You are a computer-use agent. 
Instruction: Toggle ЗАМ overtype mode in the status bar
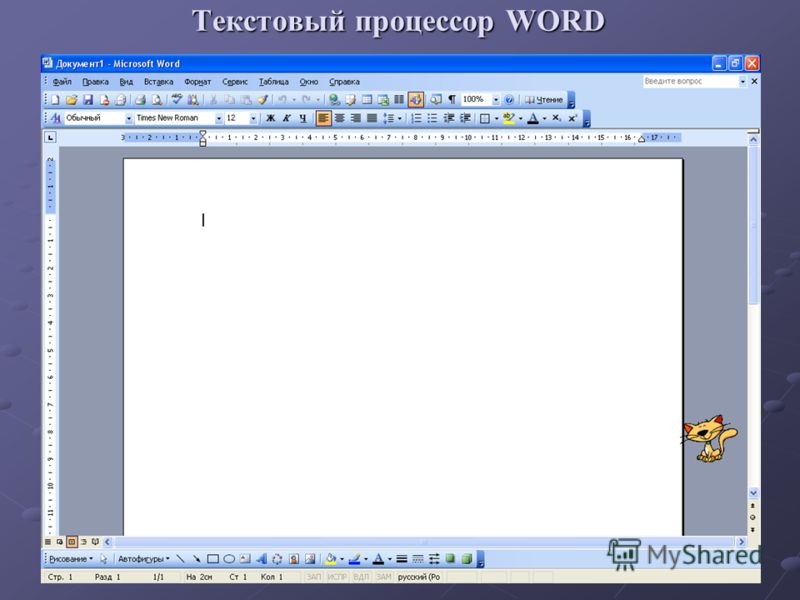pyautogui.click(x=383, y=577)
